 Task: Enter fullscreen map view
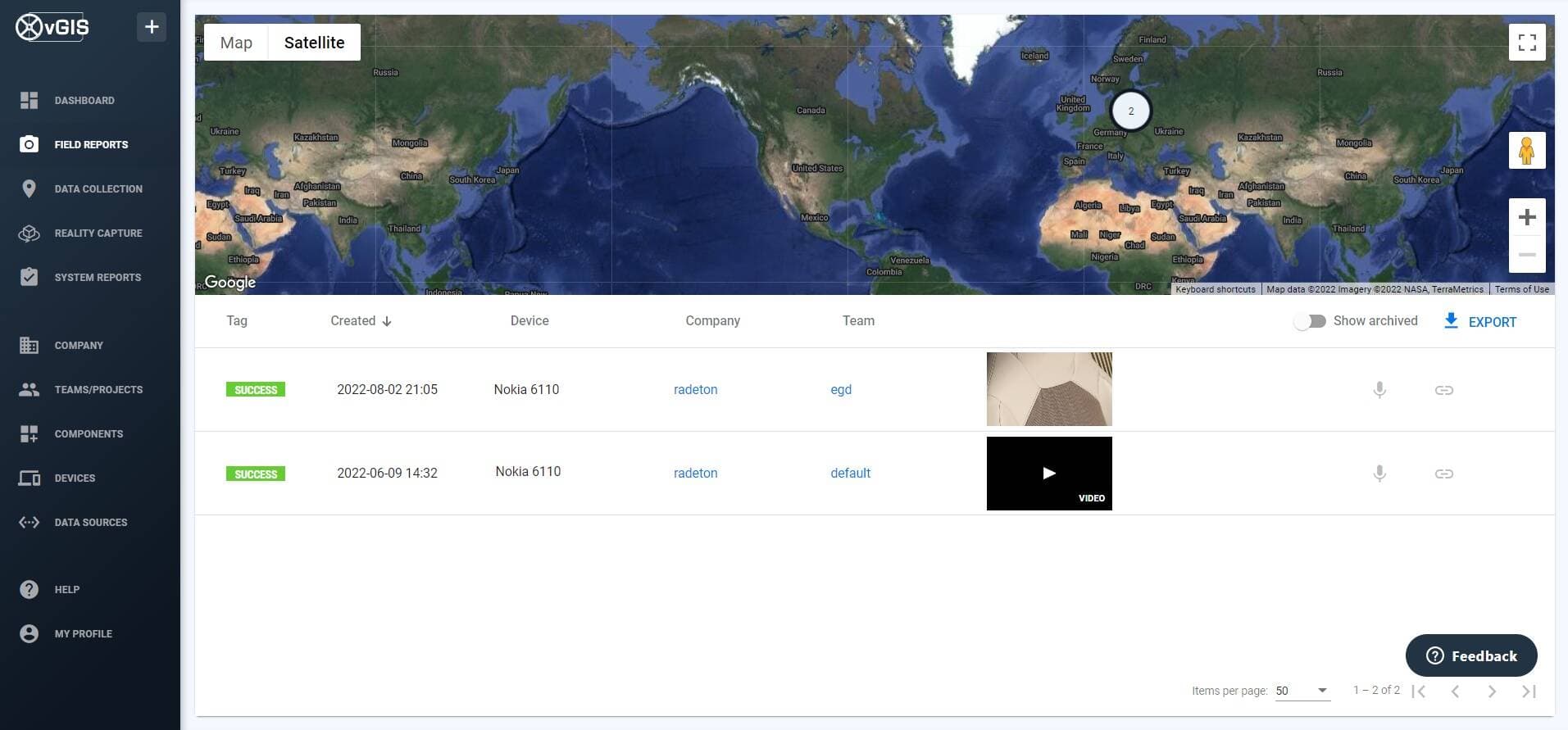[x=1527, y=43]
